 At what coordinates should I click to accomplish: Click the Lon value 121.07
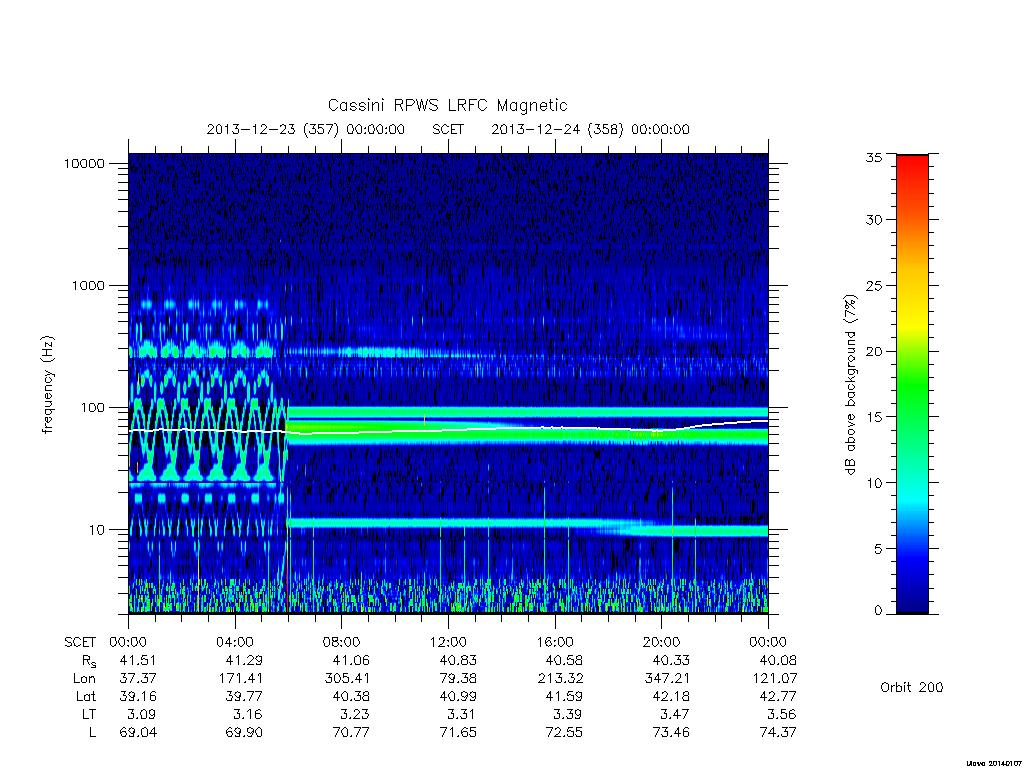pyautogui.click(x=775, y=679)
